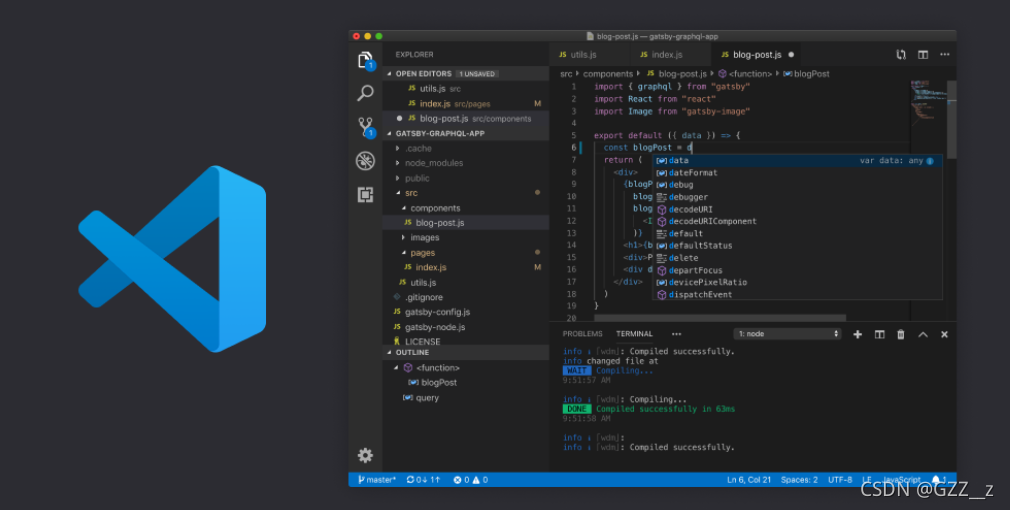Screen dimensions: 1010x510
Task: Open gatsby-node.js file
Action: [x=466, y=327]
